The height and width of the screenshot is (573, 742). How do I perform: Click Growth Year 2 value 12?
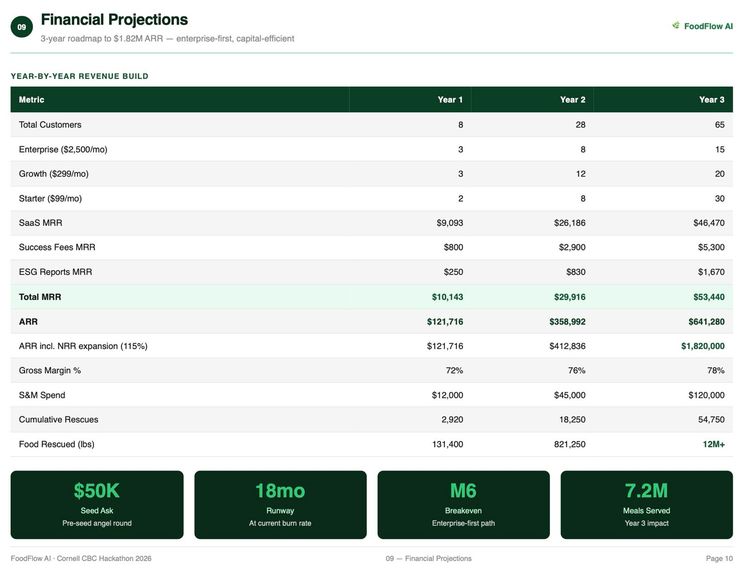coord(581,174)
